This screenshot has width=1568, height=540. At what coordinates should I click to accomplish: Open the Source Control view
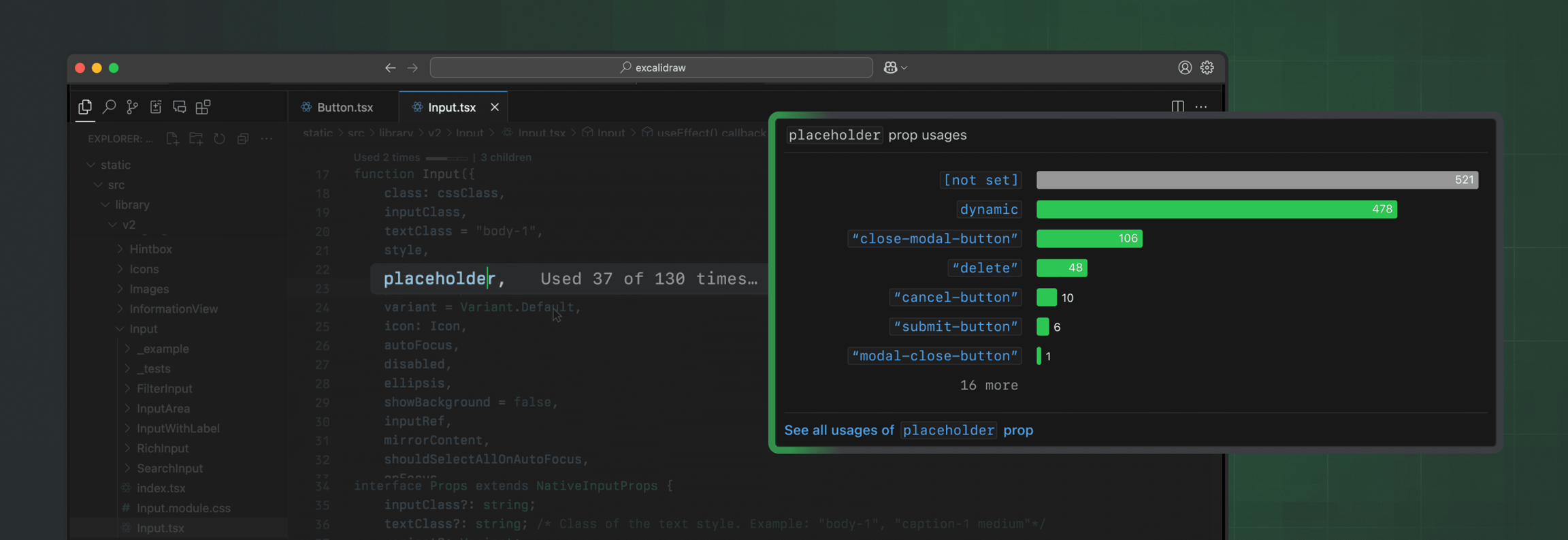tap(132, 107)
